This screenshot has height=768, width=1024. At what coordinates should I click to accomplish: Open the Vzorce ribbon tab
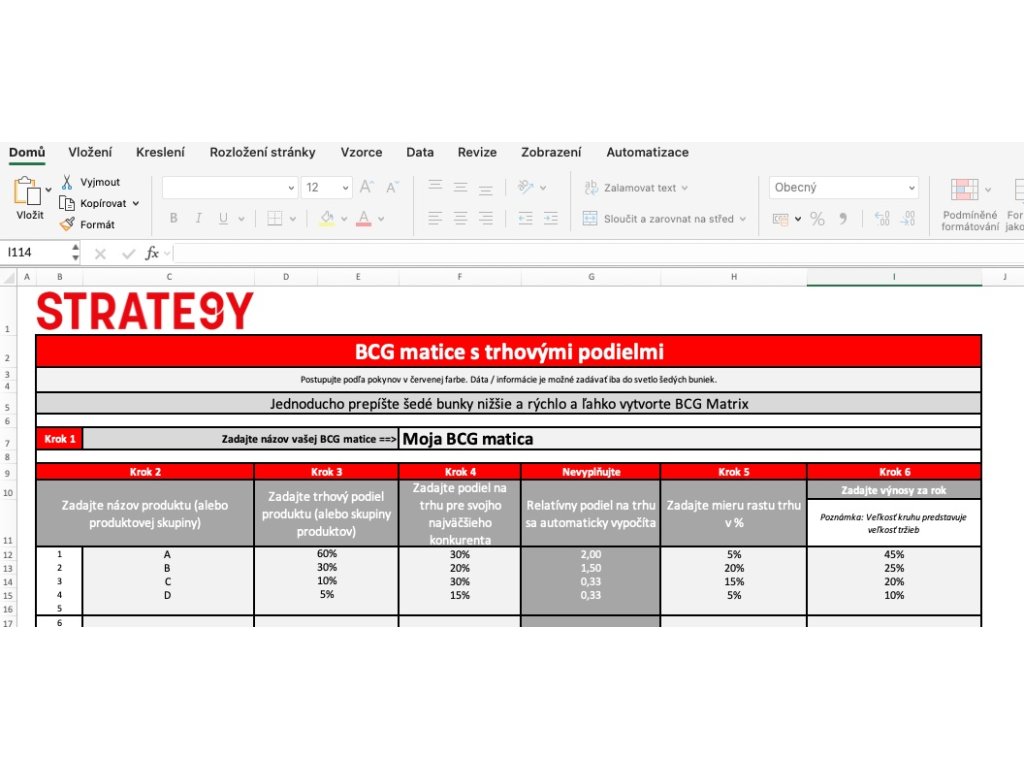point(361,152)
